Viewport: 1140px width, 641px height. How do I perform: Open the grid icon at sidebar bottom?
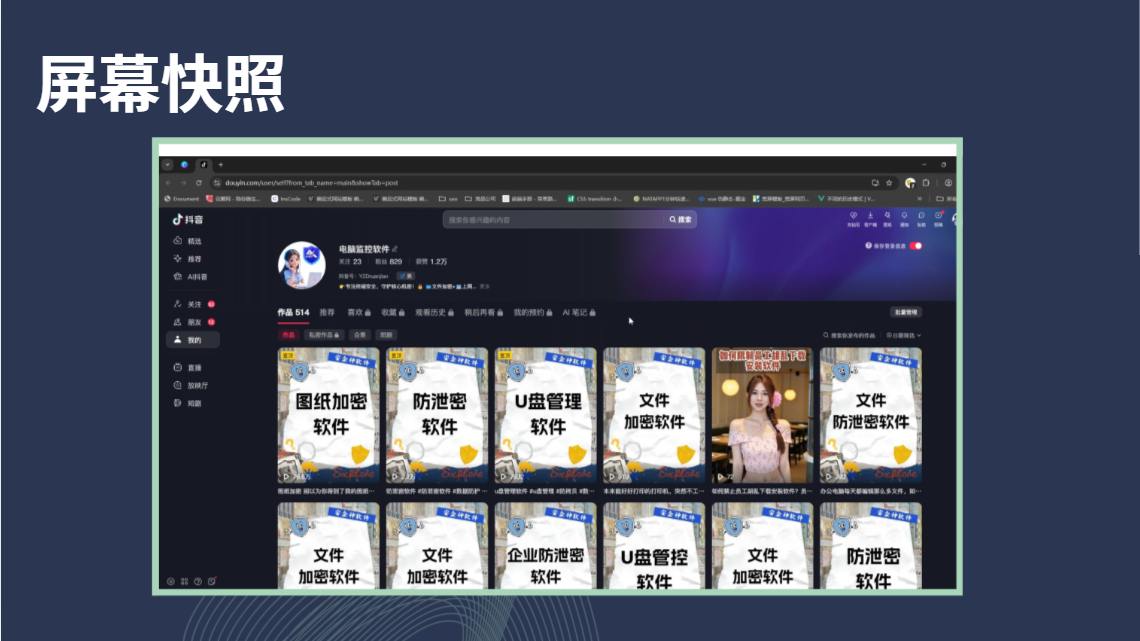coord(185,581)
